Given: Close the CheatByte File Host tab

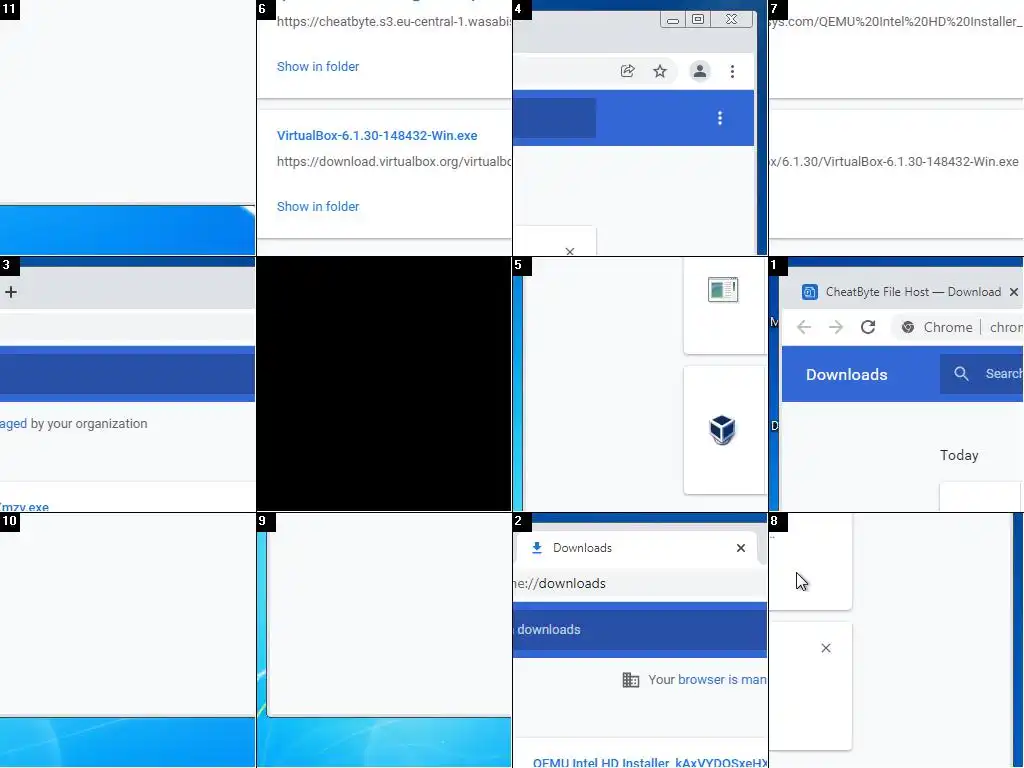Looking at the screenshot, I should (x=1014, y=292).
